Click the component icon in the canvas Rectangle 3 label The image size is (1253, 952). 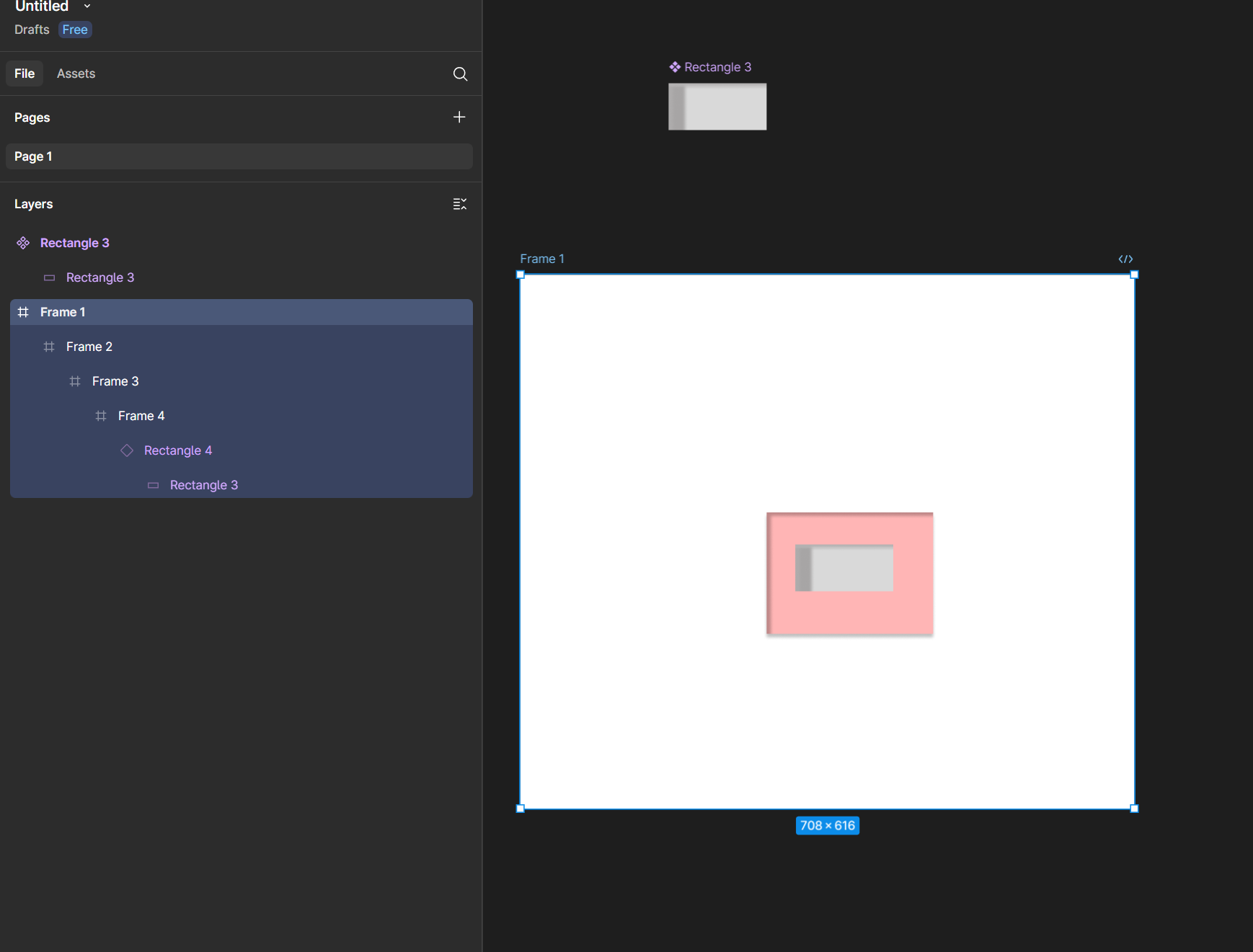[x=675, y=67]
